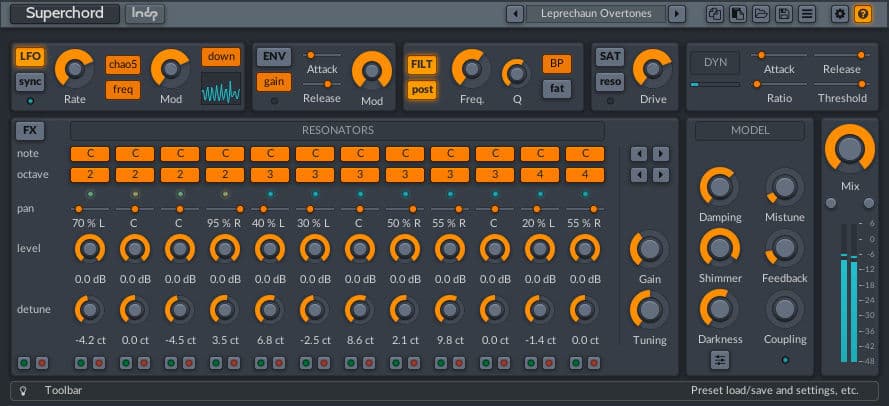This screenshot has height=406, width=889.
Task: Enable the DYN dynamics section
Action: coord(716,63)
